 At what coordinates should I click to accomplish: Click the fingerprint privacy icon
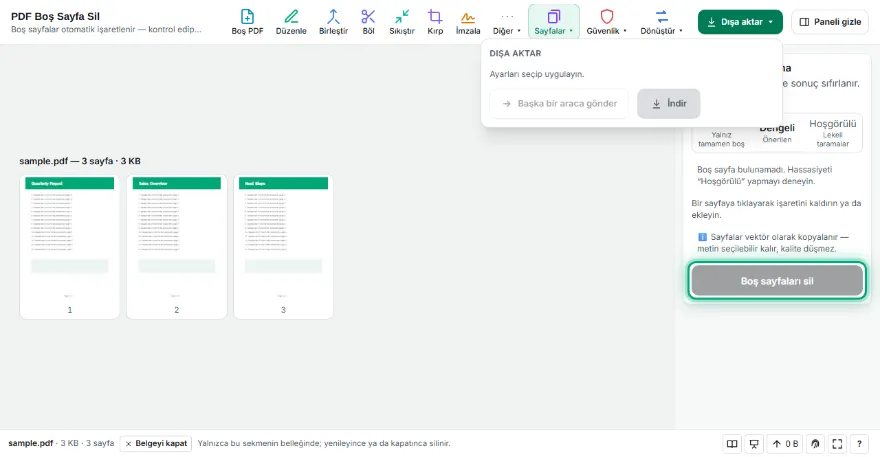click(815, 444)
